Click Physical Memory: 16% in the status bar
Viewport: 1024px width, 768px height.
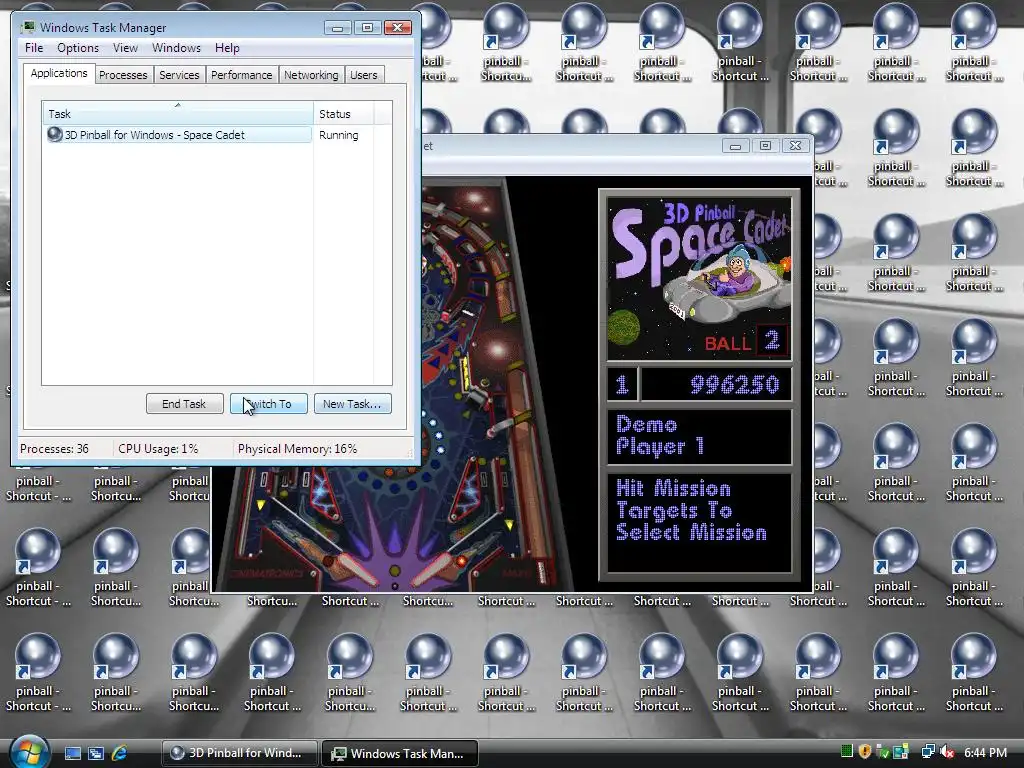click(297, 449)
